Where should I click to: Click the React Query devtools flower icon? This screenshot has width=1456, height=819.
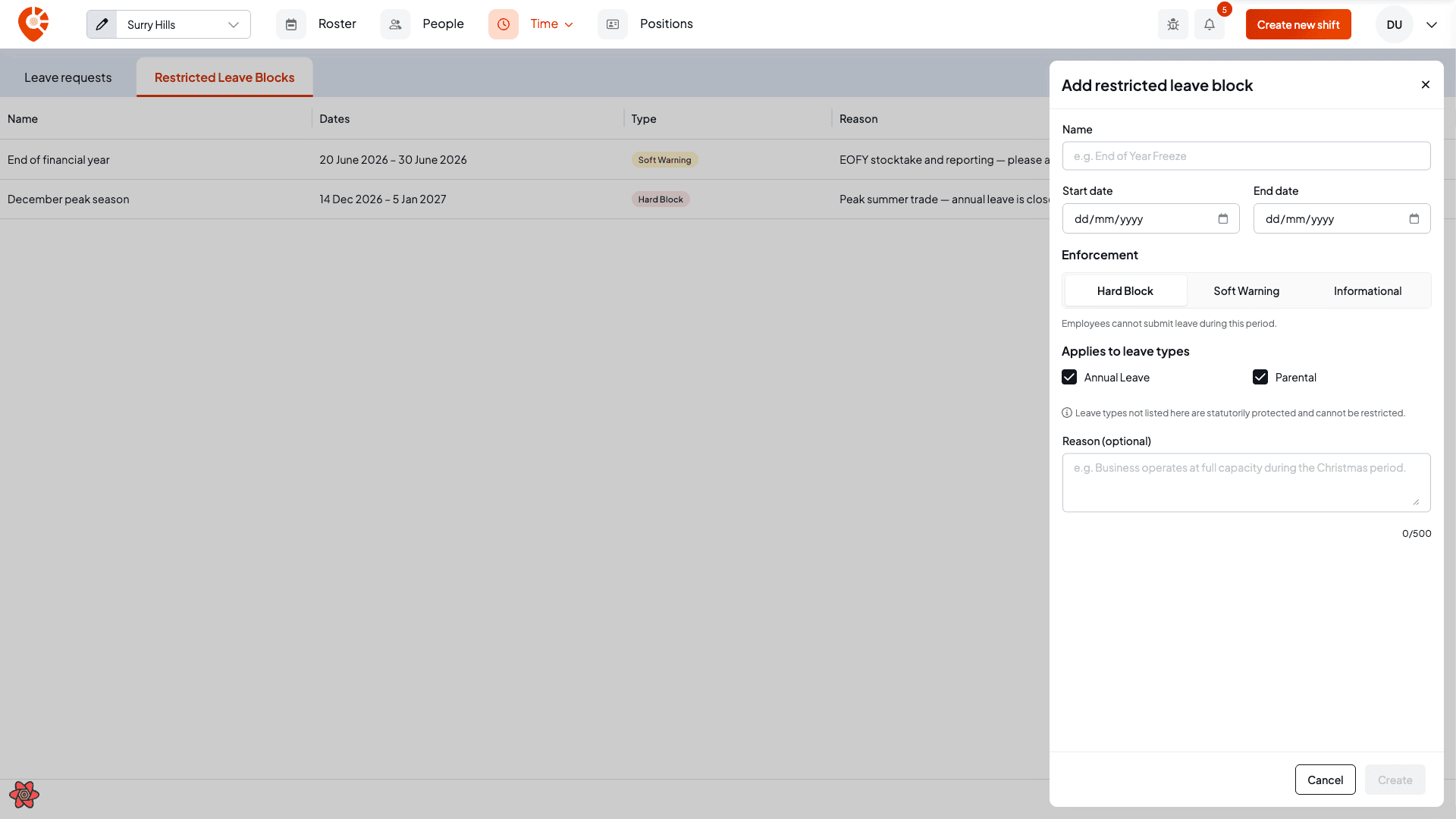pos(24,794)
